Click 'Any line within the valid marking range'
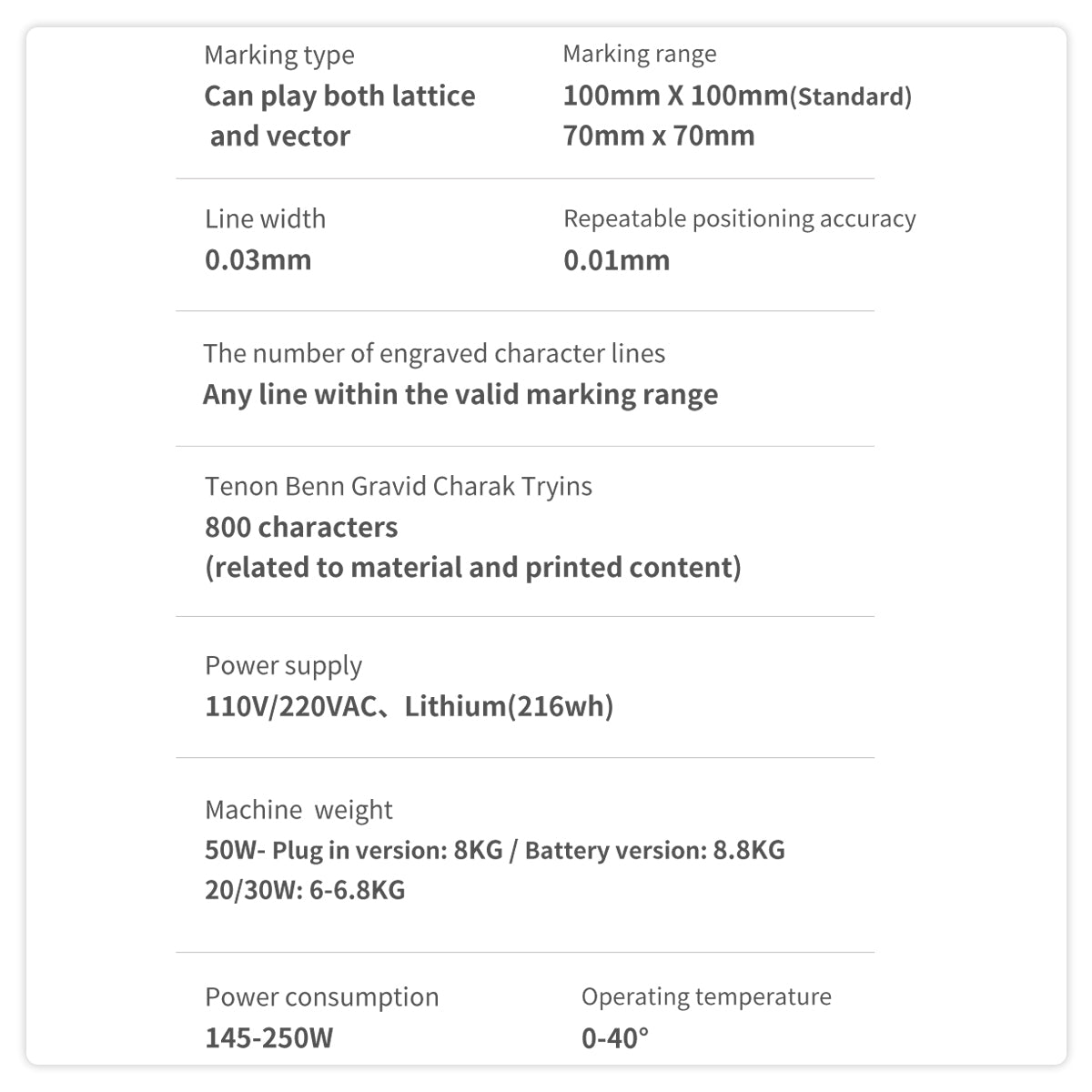Screen dimensions: 1092x1092 [x=460, y=395]
